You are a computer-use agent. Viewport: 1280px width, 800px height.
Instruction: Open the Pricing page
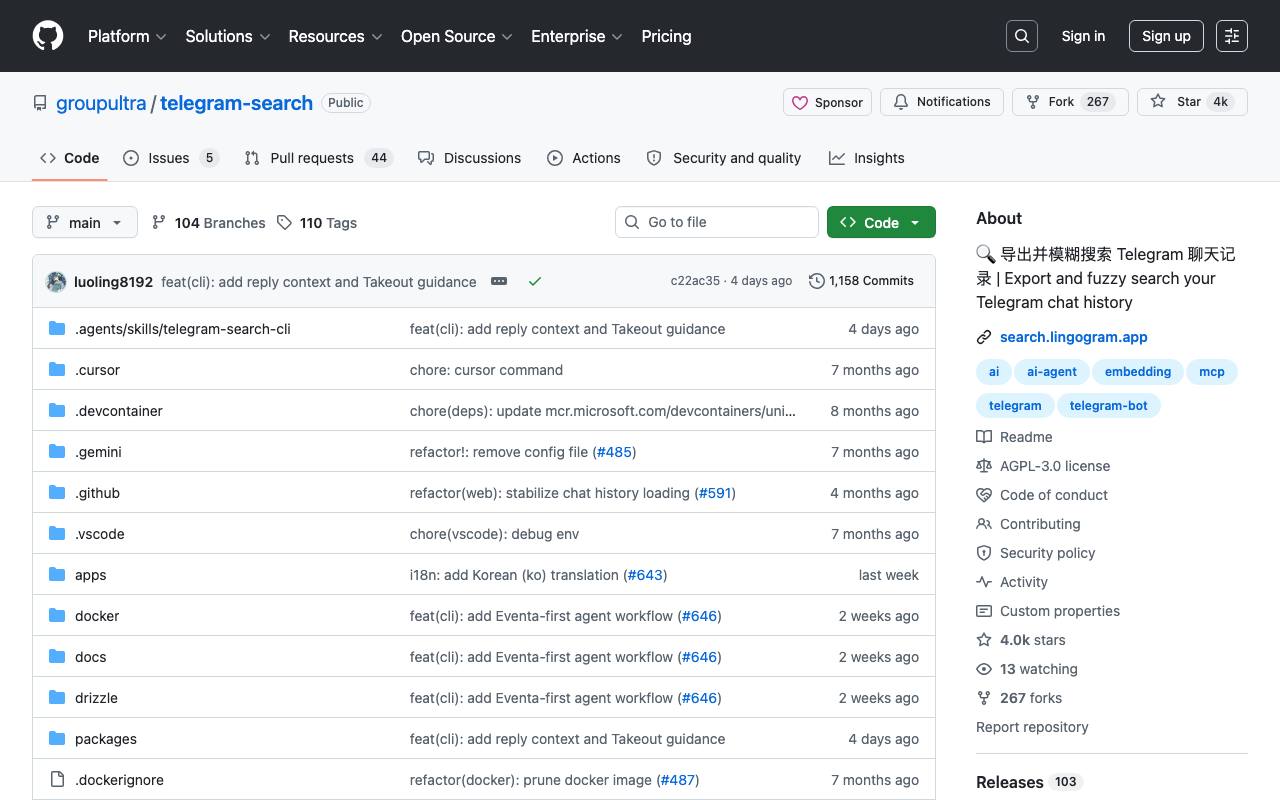pos(666,36)
